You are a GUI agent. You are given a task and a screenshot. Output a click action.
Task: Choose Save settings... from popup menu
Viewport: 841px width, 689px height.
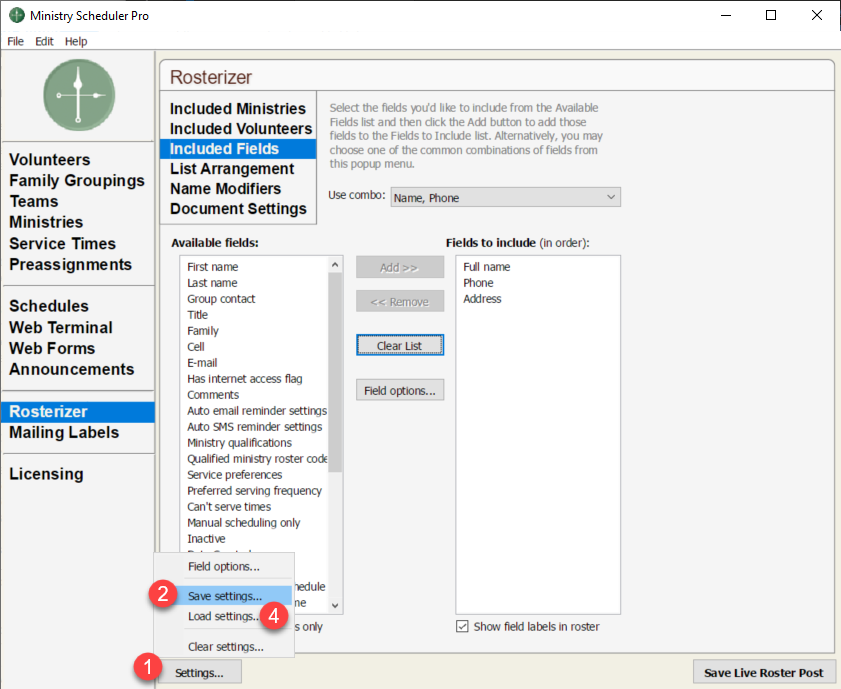coord(225,596)
